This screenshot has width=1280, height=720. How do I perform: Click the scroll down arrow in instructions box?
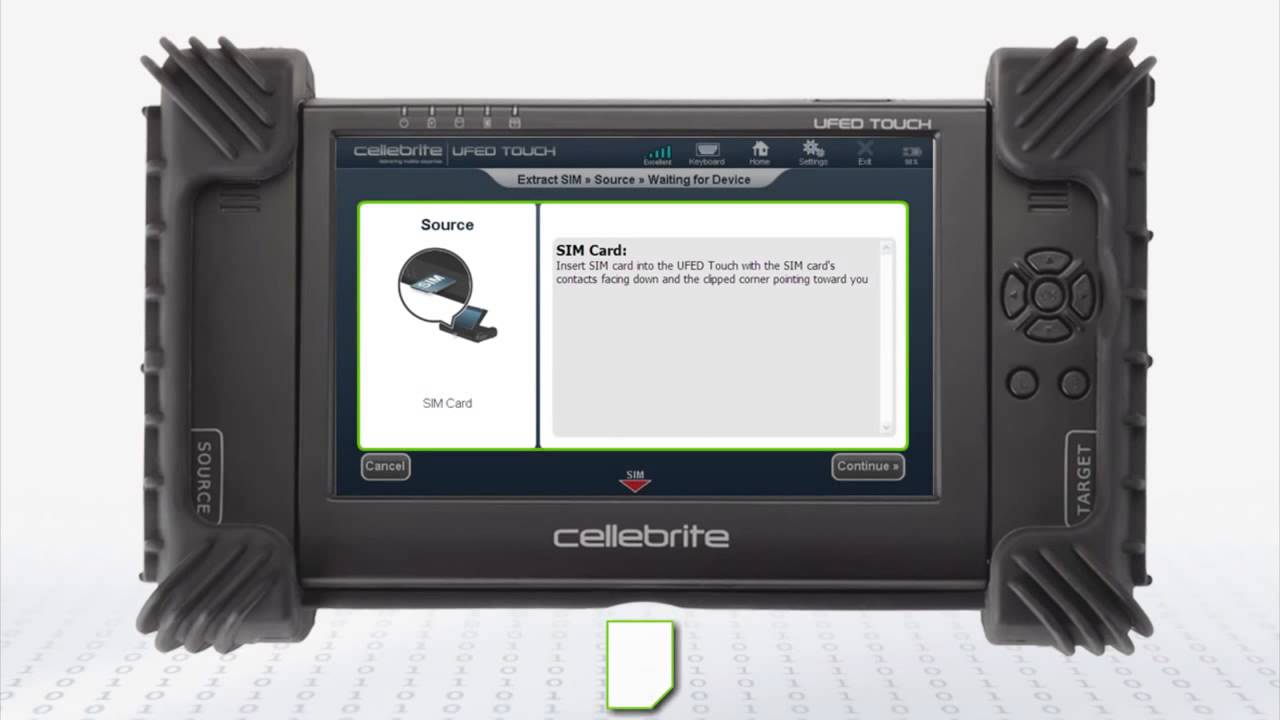886,428
